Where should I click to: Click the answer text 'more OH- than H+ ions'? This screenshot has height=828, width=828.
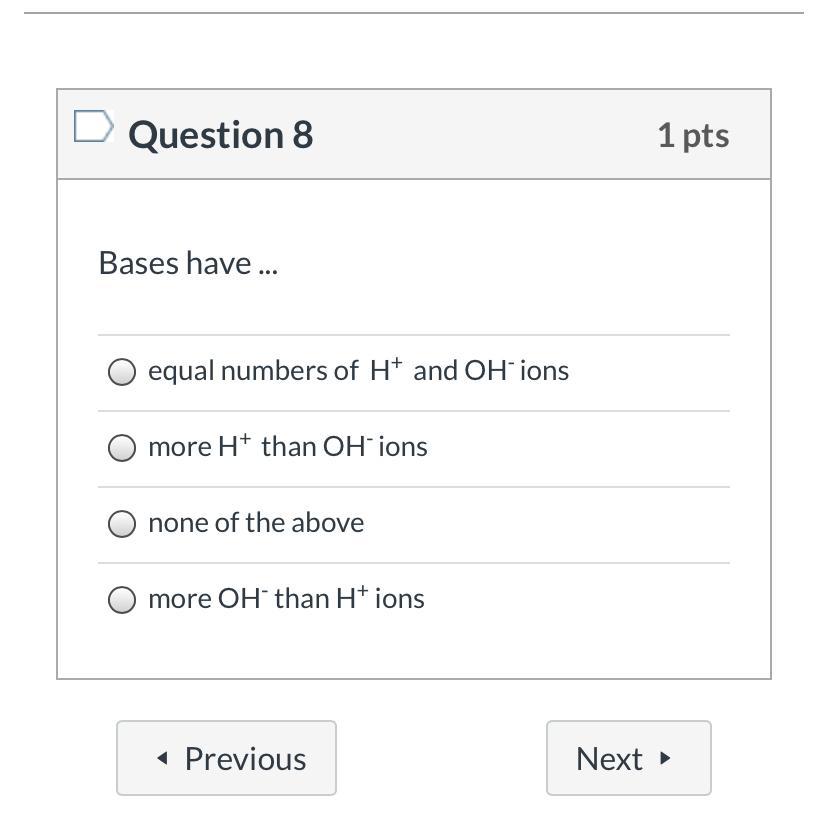point(286,599)
